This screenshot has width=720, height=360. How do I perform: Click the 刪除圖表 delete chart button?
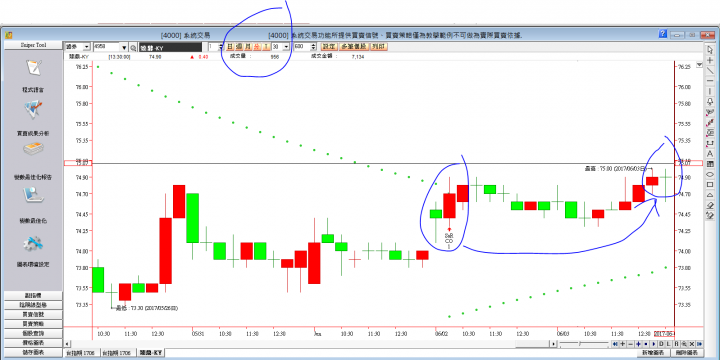point(687,353)
